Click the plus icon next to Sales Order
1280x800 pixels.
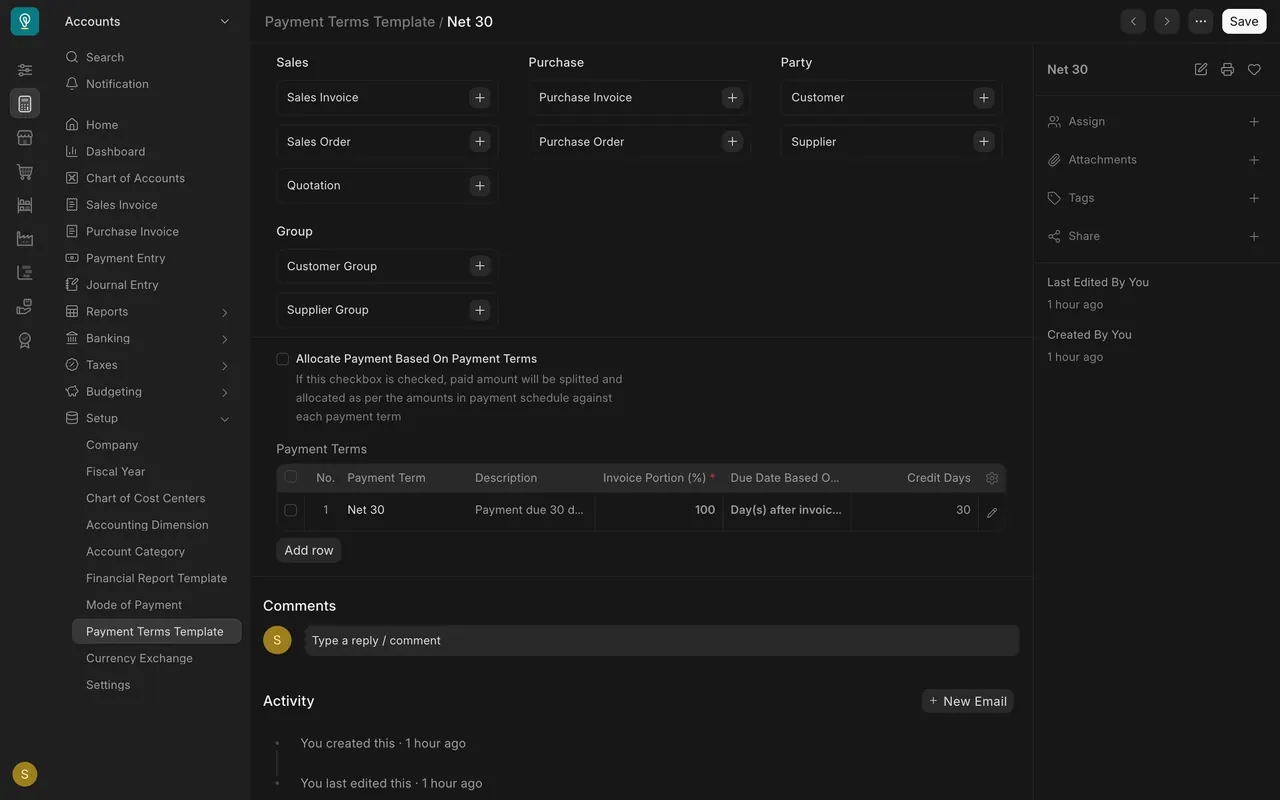[480, 142]
